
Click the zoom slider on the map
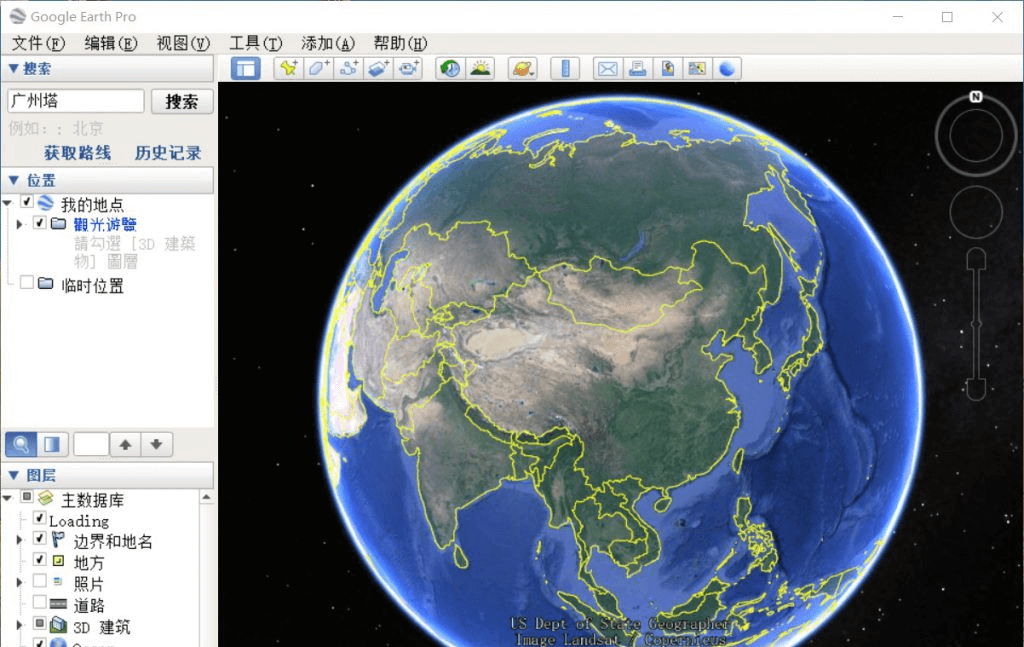[976, 324]
